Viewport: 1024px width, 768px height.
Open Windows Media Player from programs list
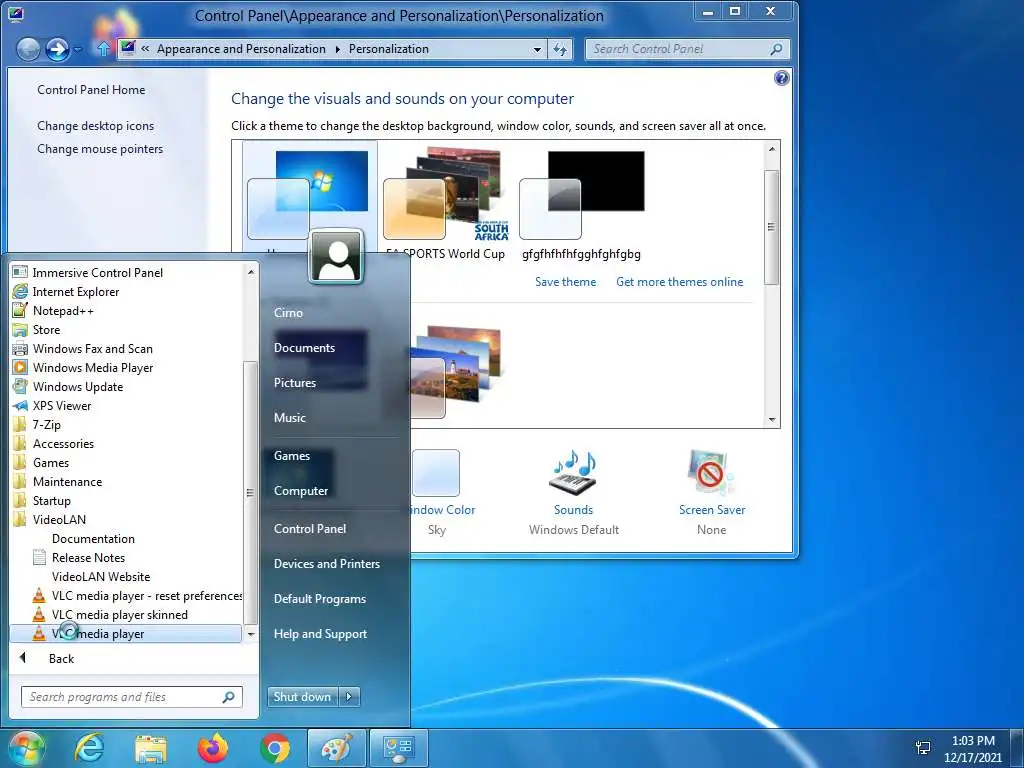coord(125,367)
